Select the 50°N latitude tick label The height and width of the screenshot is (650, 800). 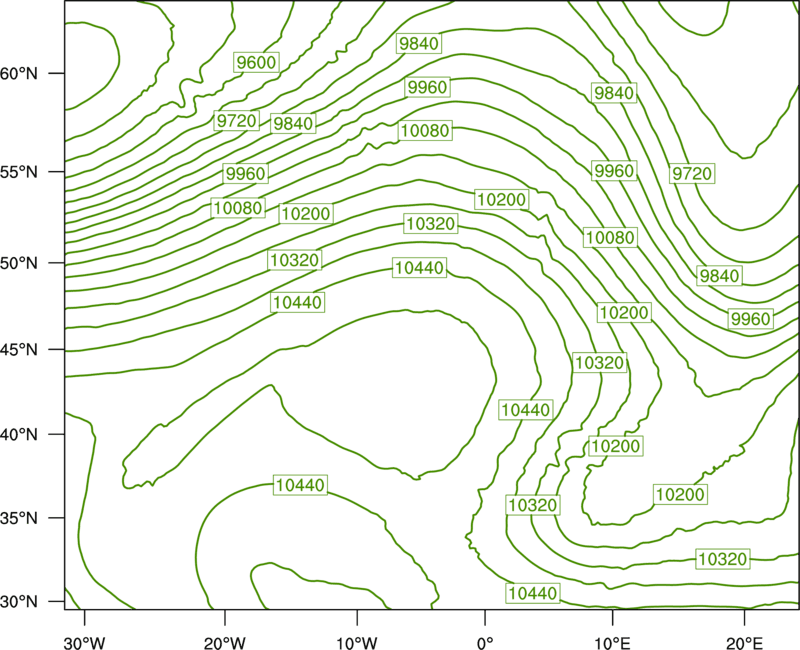[19, 263]
